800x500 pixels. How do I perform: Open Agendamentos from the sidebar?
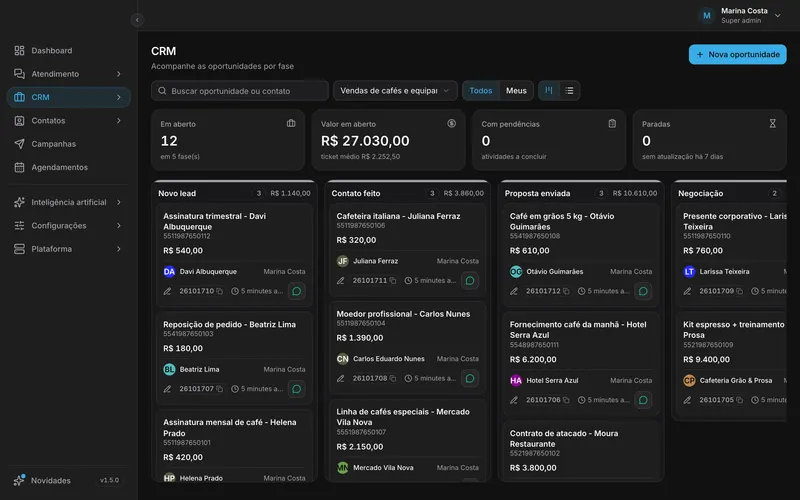coord(69,167)
